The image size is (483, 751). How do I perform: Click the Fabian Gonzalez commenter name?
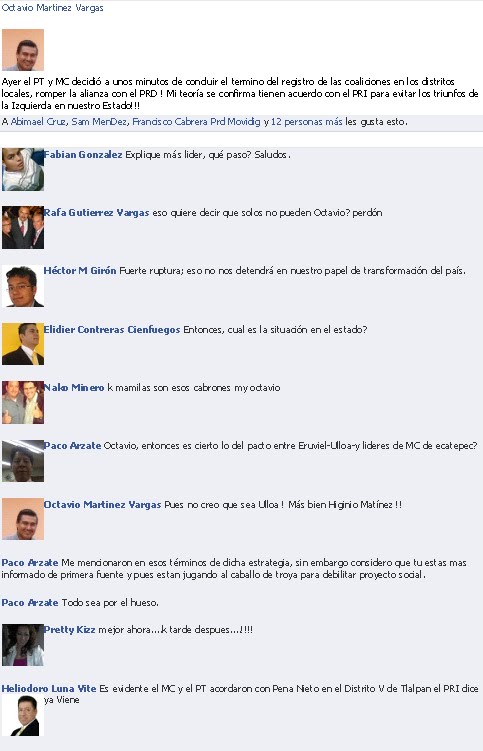83,155
